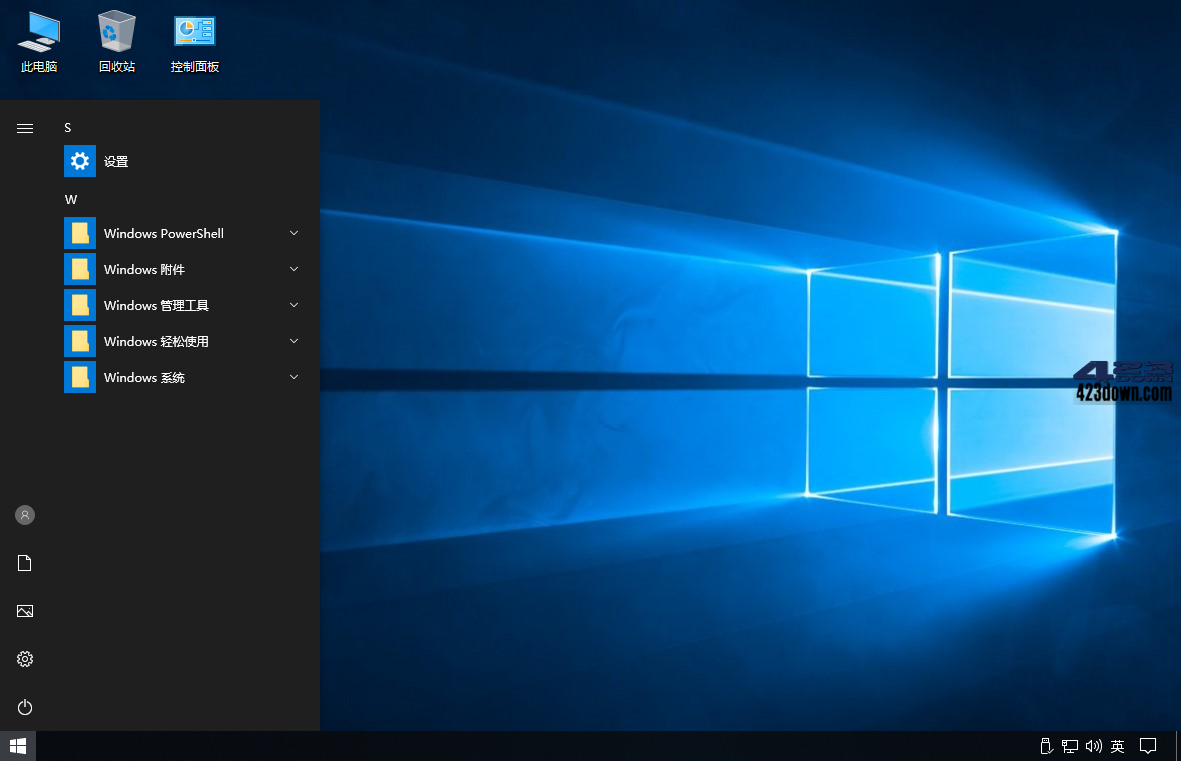Viewport: 1181px width, 761px height.
Task: Expand the Windows 系统 group
Action: [x=293, y=377]
